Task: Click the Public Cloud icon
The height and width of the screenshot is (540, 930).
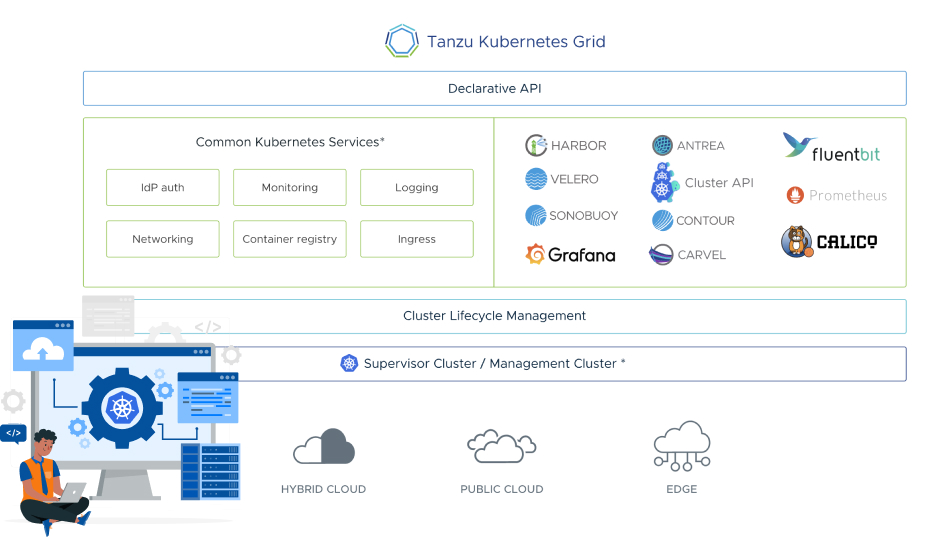Action: tap(502, 446)
